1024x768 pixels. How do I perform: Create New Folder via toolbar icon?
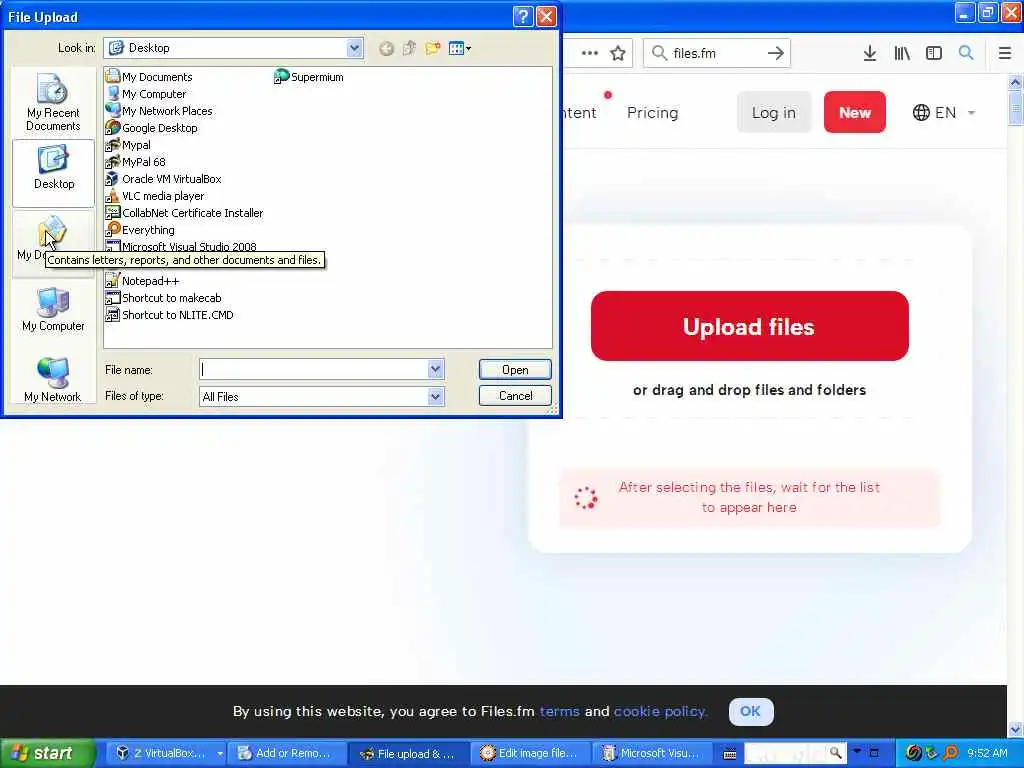pos(432,48)
